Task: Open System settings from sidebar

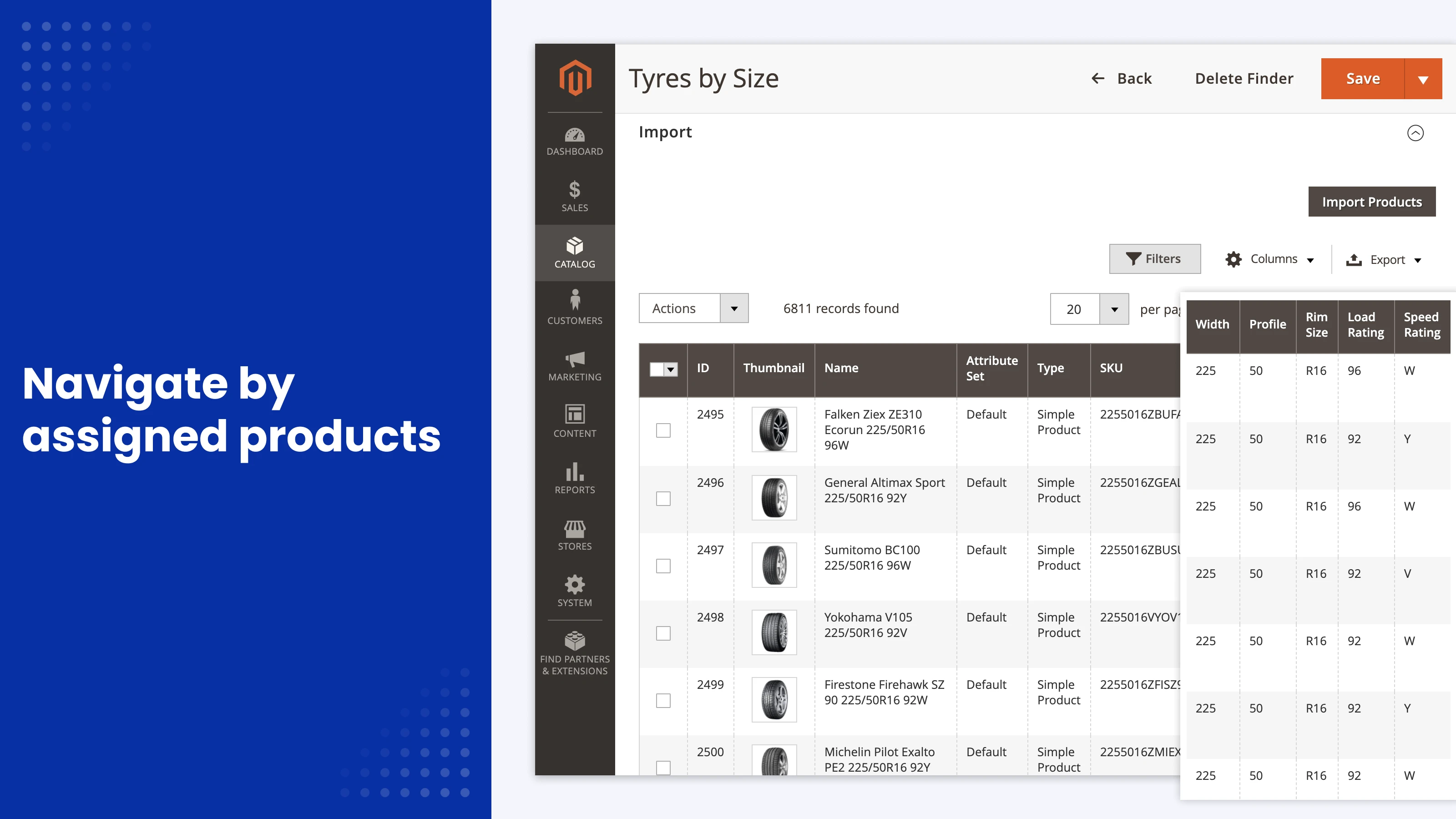Action: click(574, 591)
